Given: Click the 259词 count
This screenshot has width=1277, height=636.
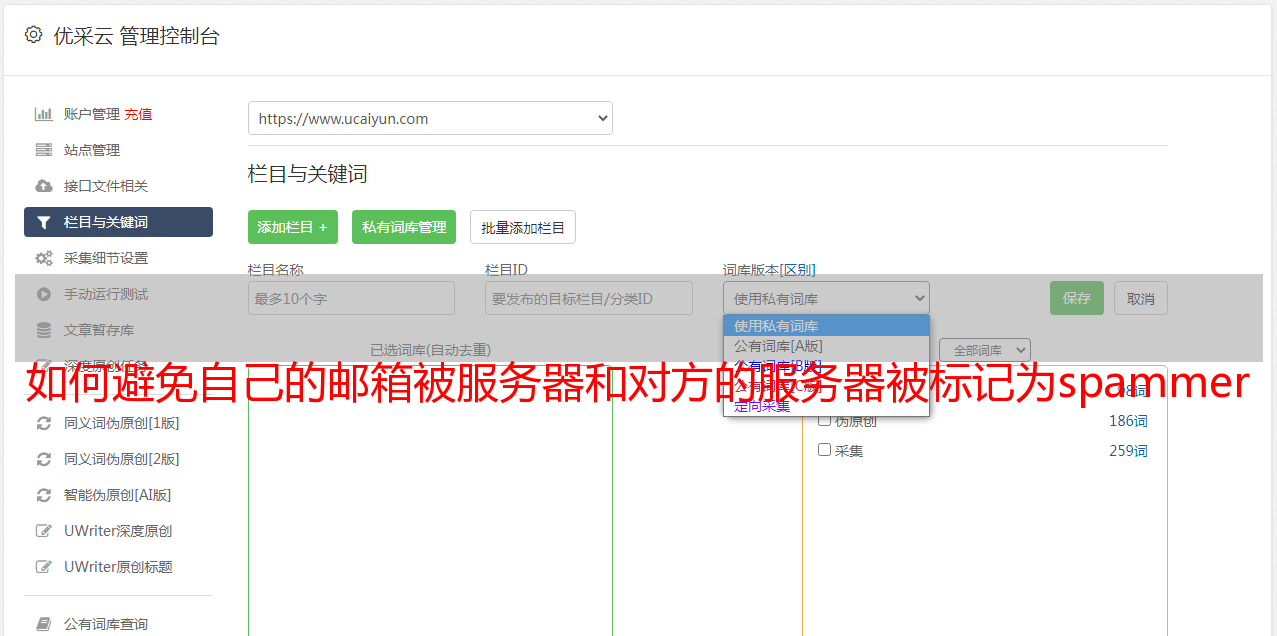Looking at the screenshot, I should pyautogui.click(x=1128, y=451).
